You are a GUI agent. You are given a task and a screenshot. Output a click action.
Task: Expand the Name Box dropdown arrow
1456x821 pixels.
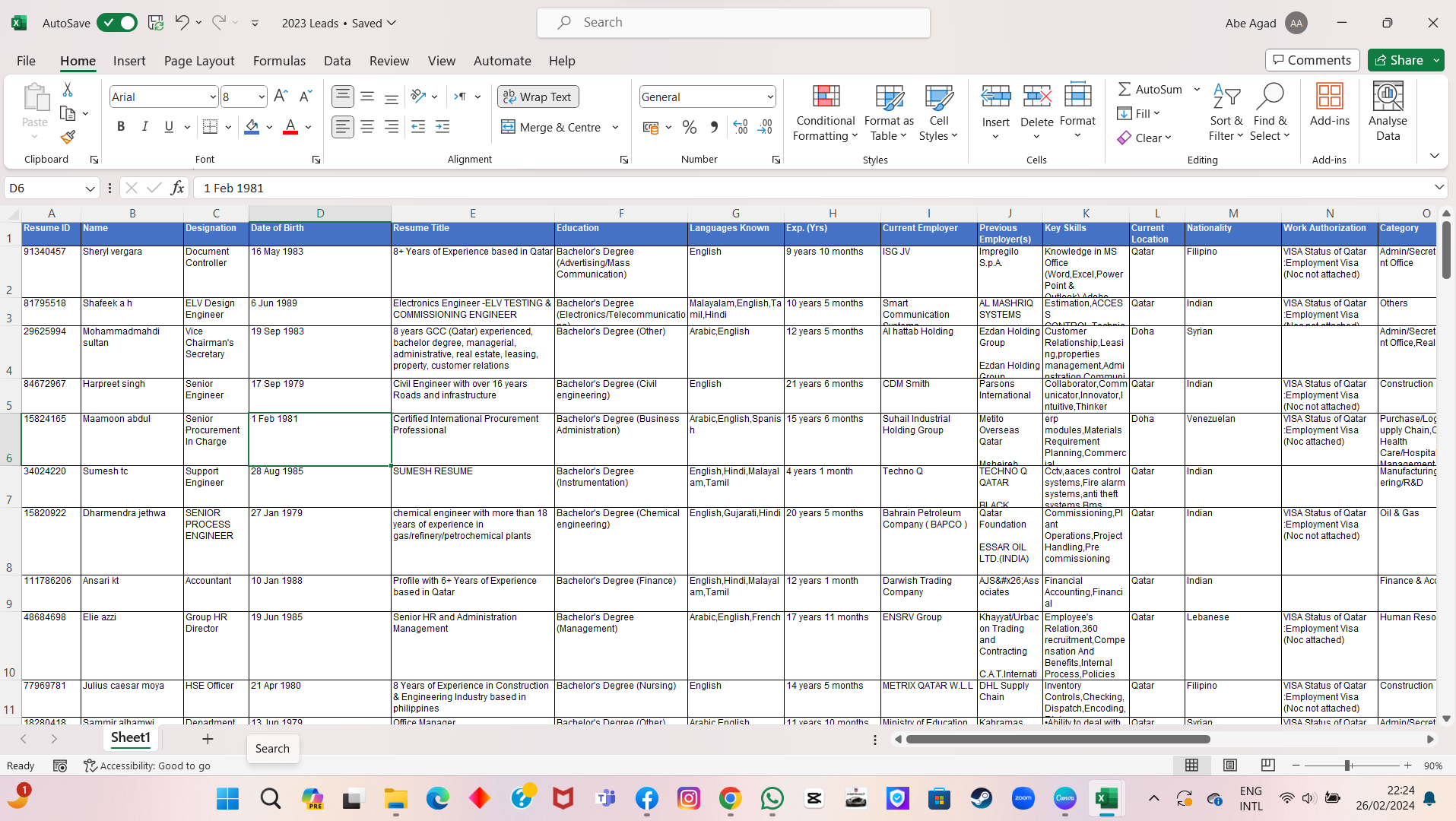pyautogui.click(x=90, y=188)
